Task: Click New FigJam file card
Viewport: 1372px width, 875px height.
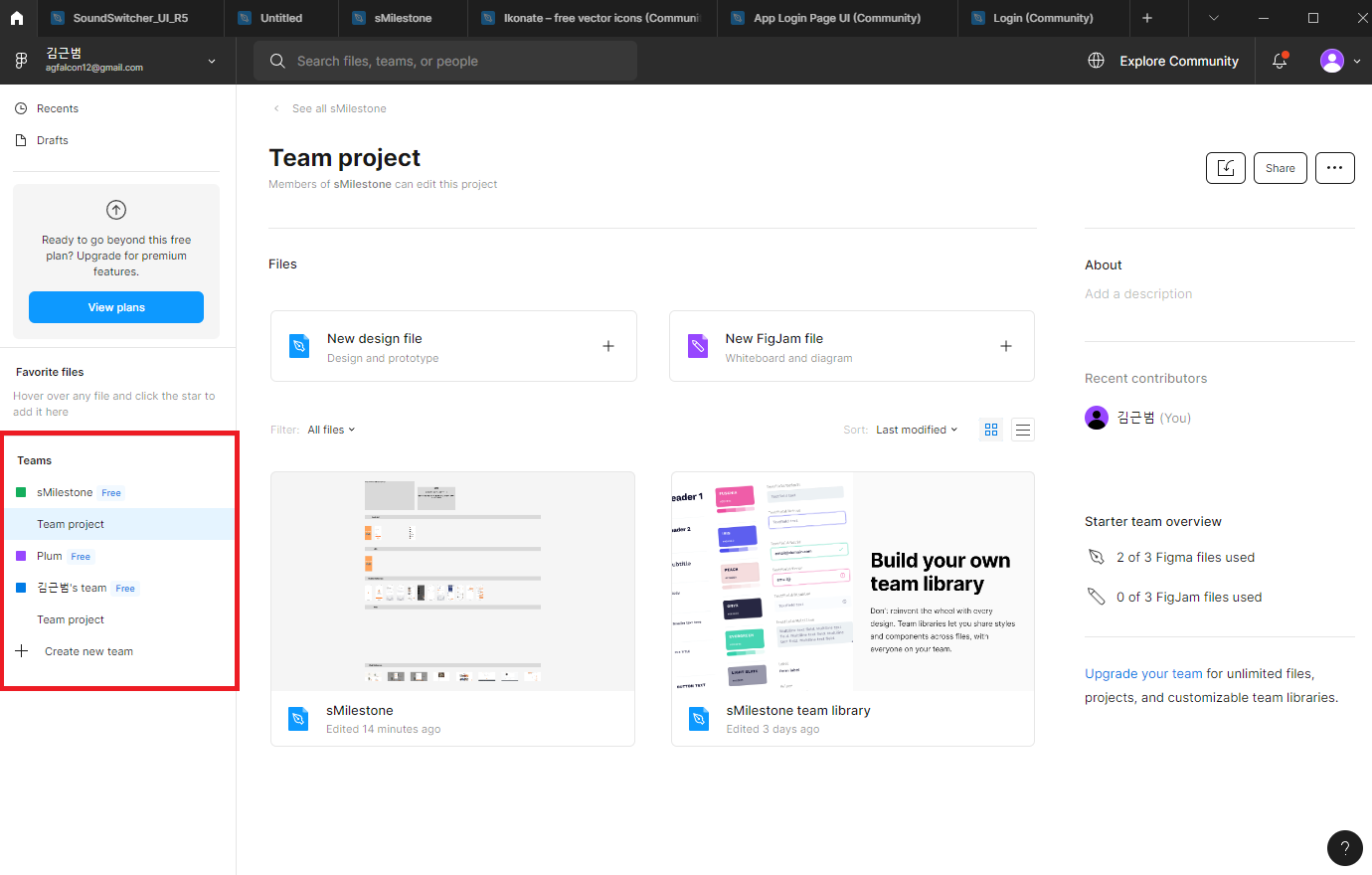Action: click(x=852, y=346)
